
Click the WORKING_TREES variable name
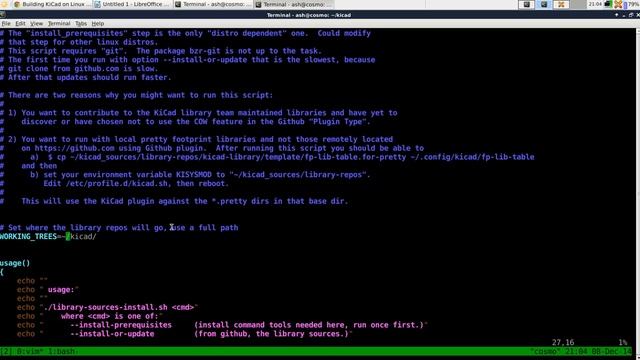(28, 236)
